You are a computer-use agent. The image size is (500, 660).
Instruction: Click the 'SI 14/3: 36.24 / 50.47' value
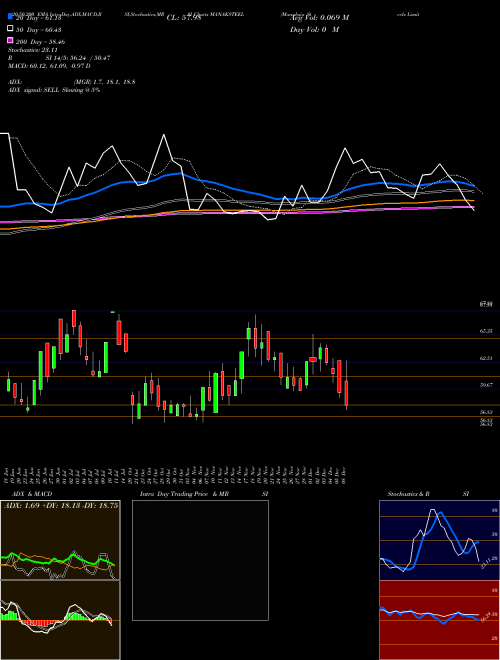pyautogui.click(x=78, y=58)
